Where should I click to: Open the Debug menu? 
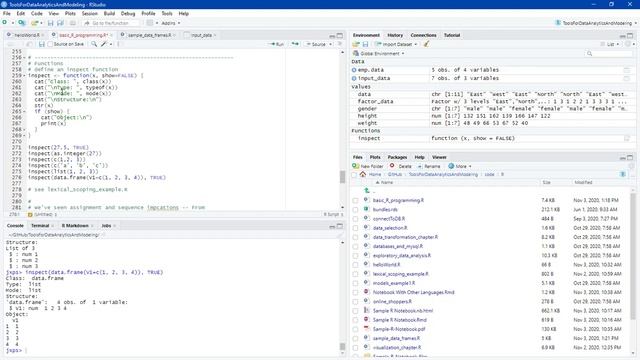tap(128, 13)
